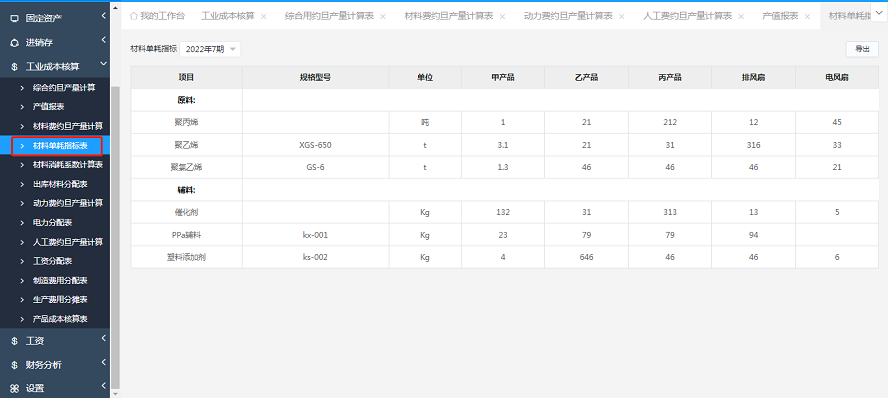Click the 规格型号 column header
The image size is (888, 398).
click(x=315, y=78)
